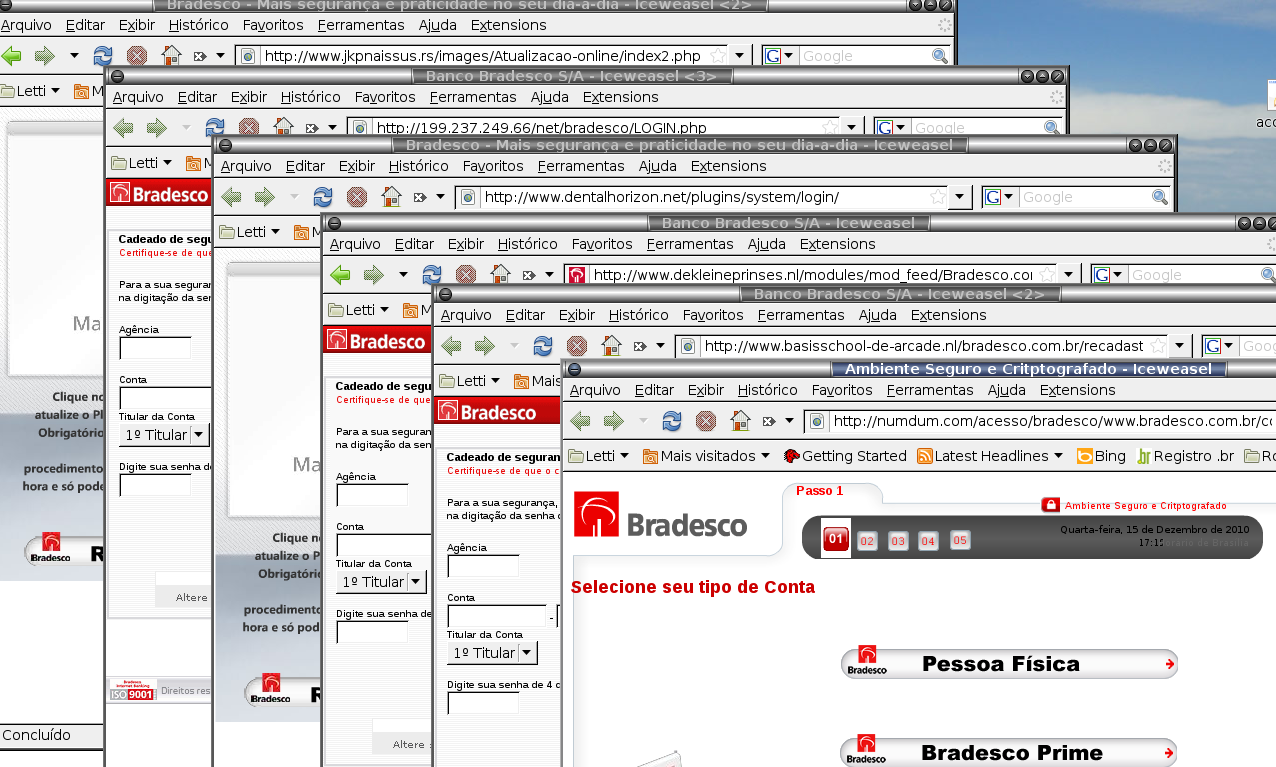Open Ferramentas menu in the numdum.com window
1276x767 pixels.
(930, 390)
